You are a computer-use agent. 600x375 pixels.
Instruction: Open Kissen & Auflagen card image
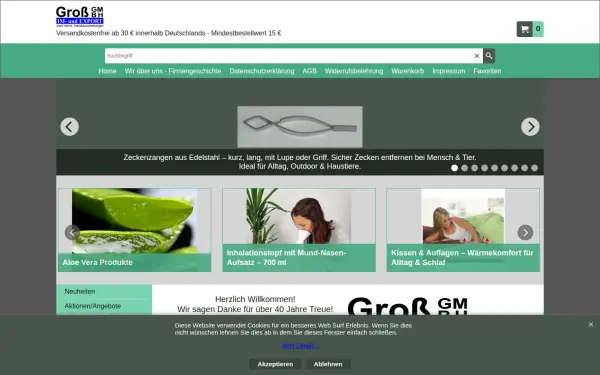463,216
